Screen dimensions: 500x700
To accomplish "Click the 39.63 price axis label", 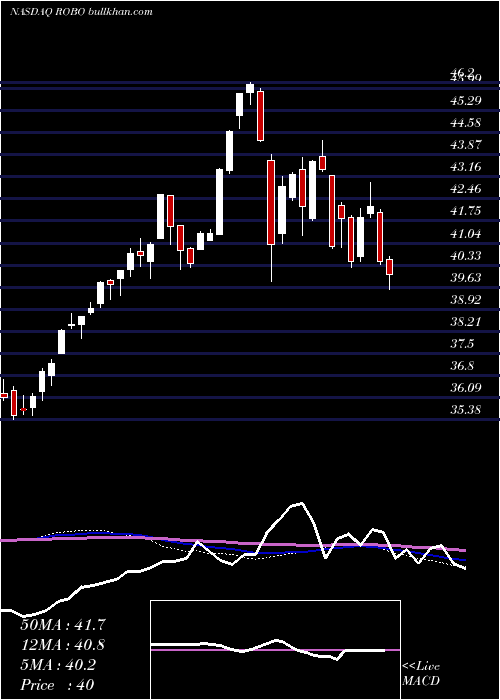I will [466, 278].
